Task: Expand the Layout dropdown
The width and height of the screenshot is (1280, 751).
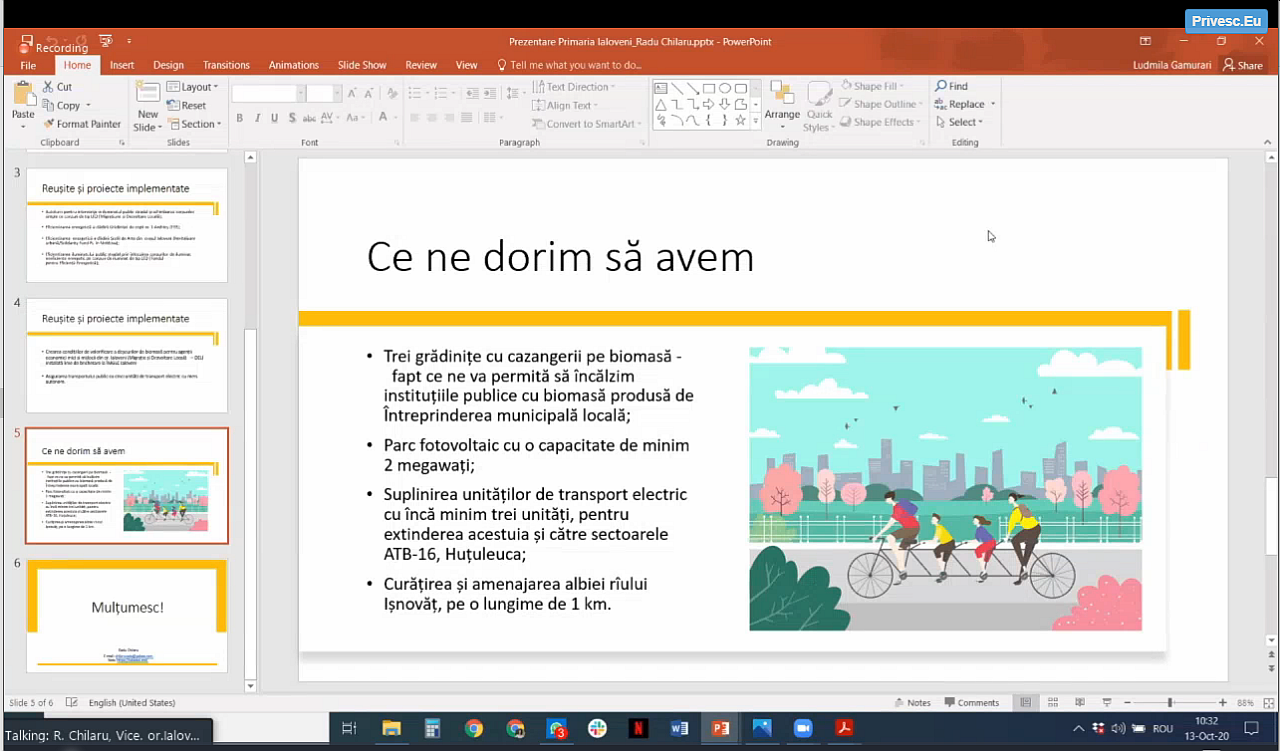Action: [193, 87]
